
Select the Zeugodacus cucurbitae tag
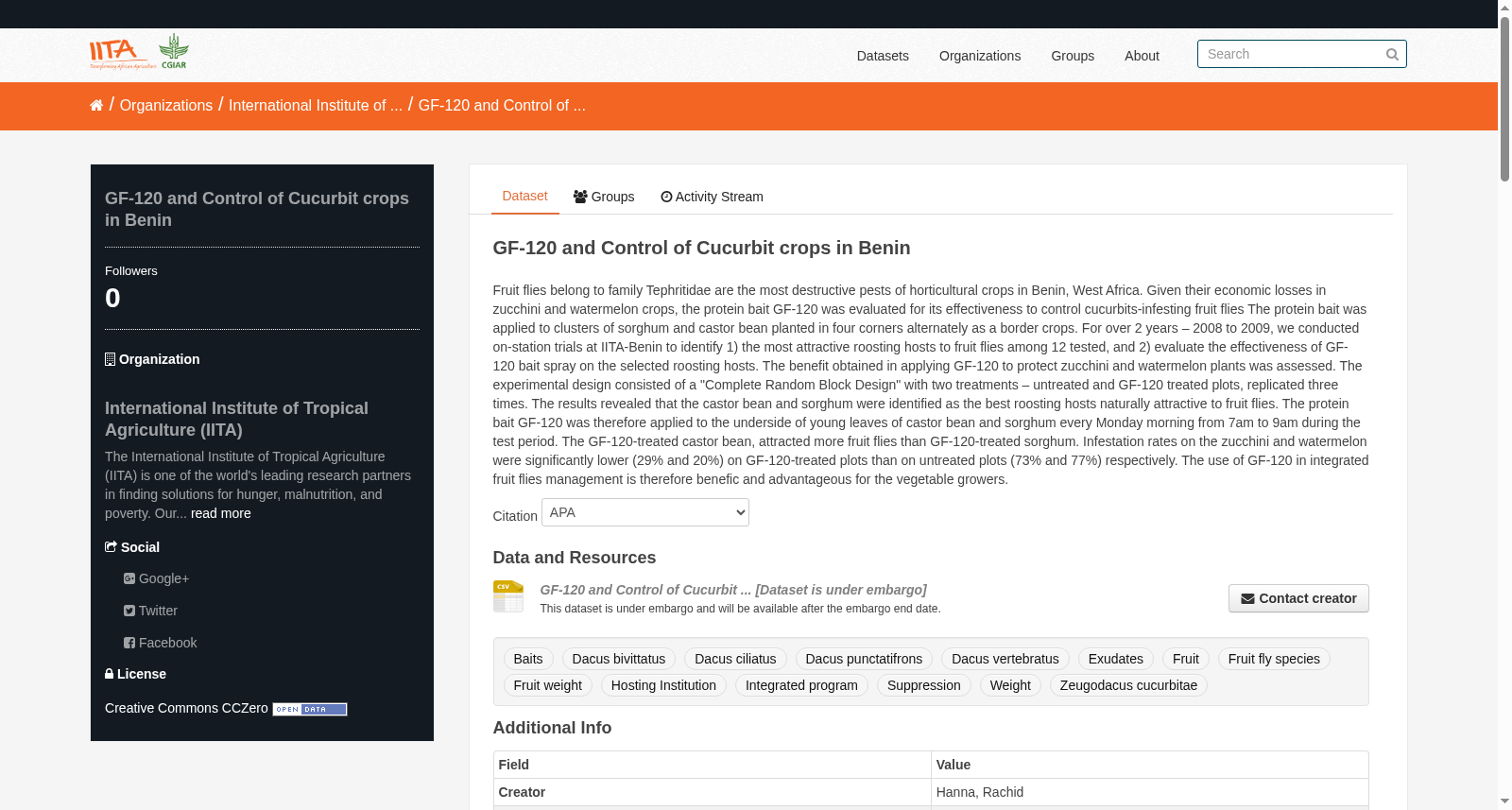[x=1128, y=685]
